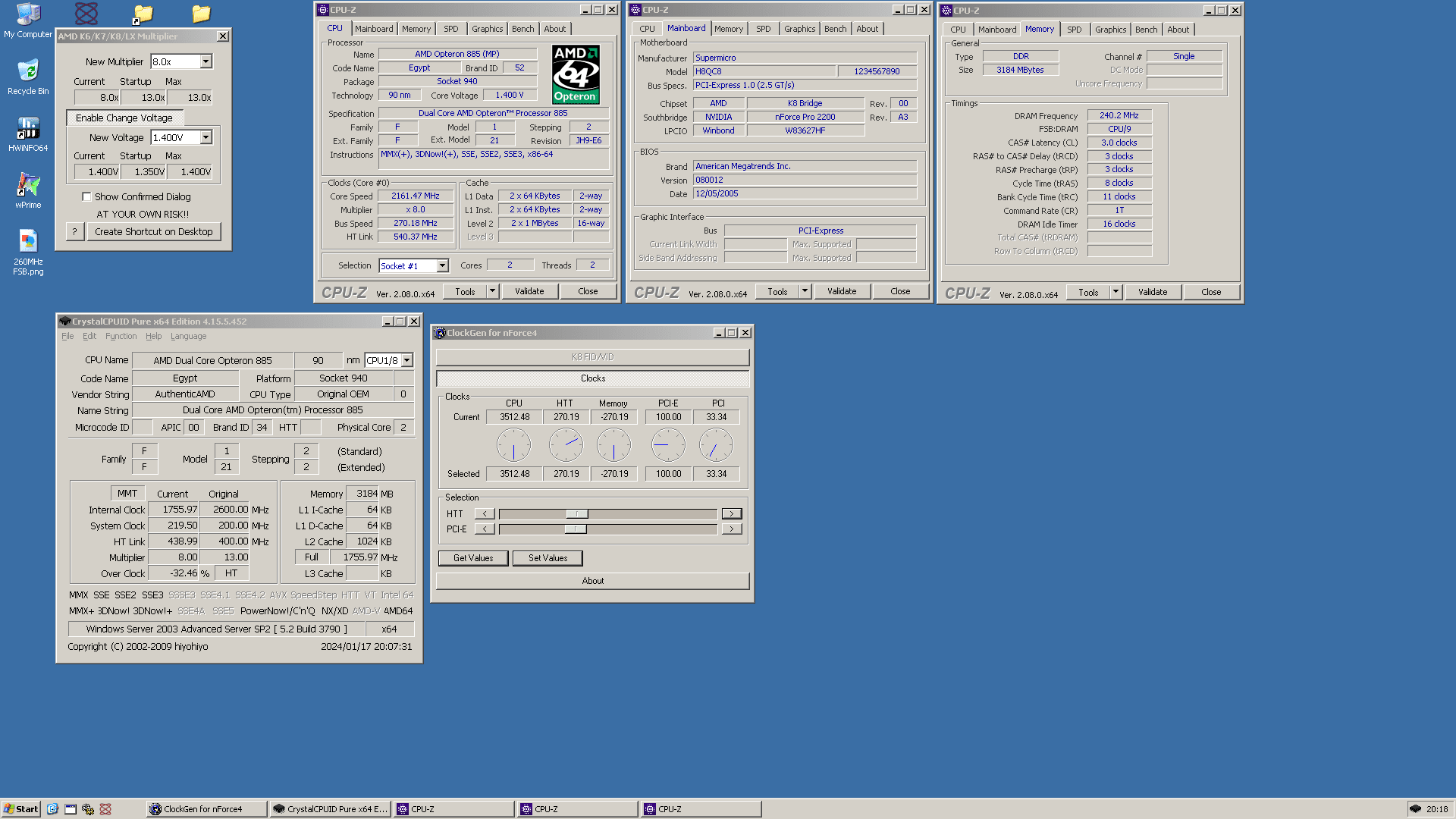Click the Show Desktop quick launch icon
Image resolution: width=1456 pixels, height=819 pixels.
[71, 809]
